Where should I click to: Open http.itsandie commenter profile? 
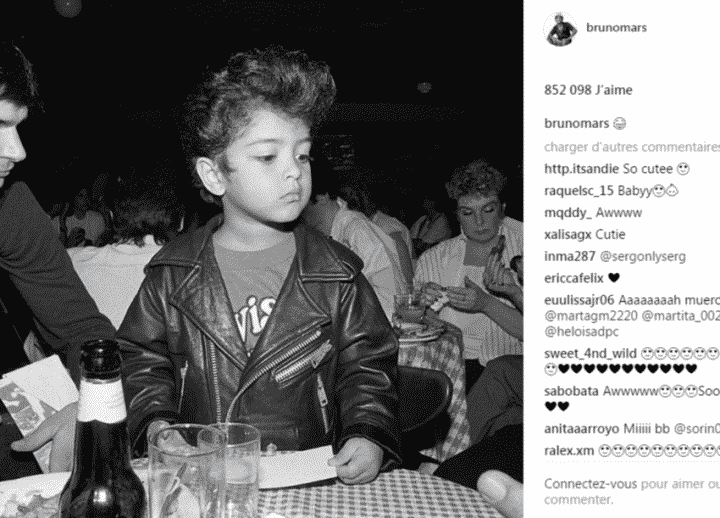pos(582,169)
